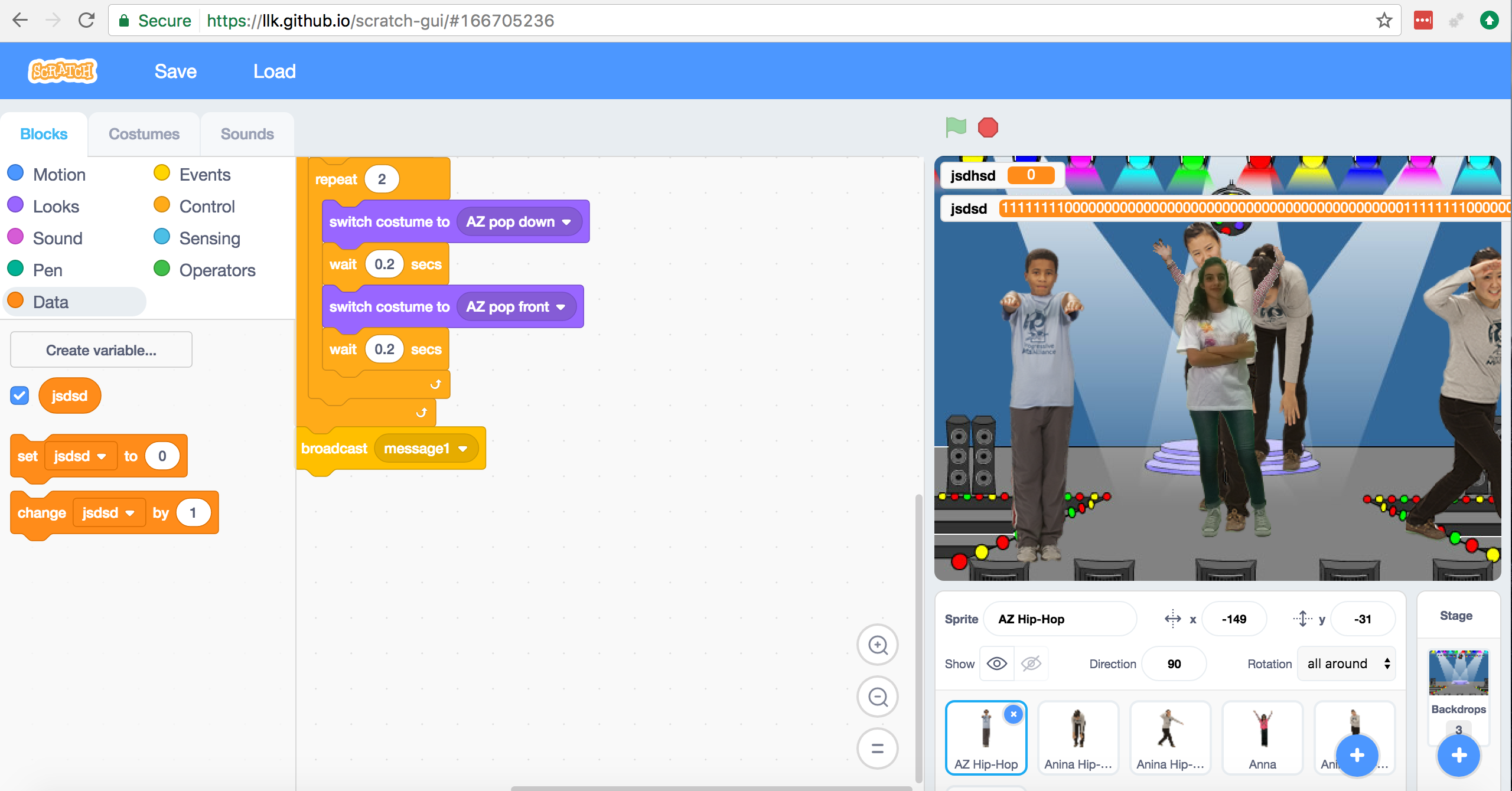
Task: Delete AZ Hip-Hop sprite using the x badge
Action: tap(1014, 714)
